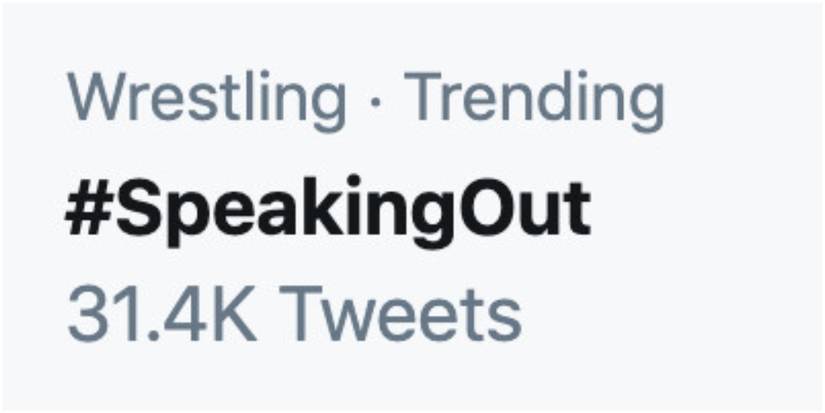
Task: Click the trending card's empty background
Action: coord(720,370)
